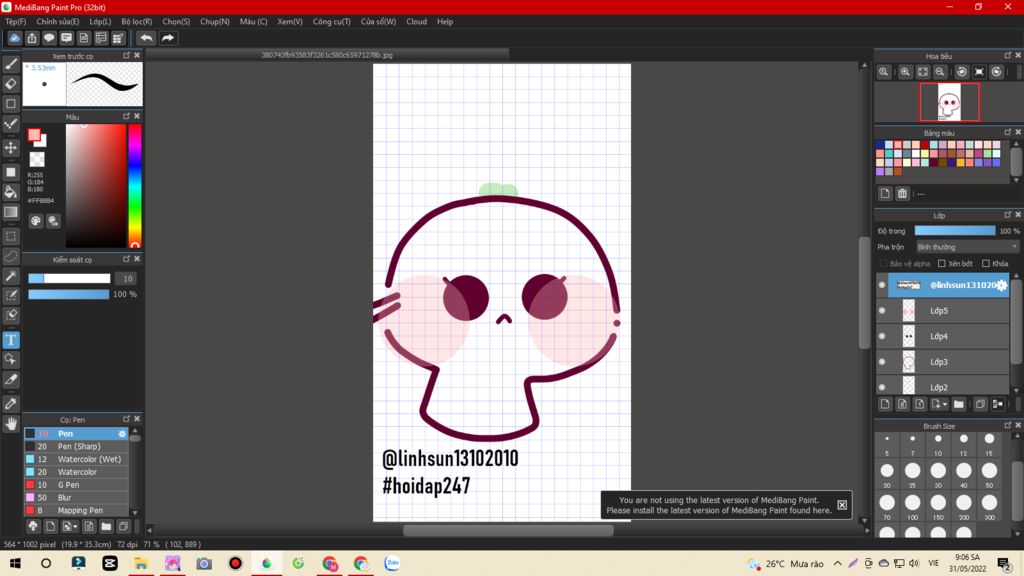
Task: Select the 380743fb...jpg document tab
Action: (x=327, y=56)
